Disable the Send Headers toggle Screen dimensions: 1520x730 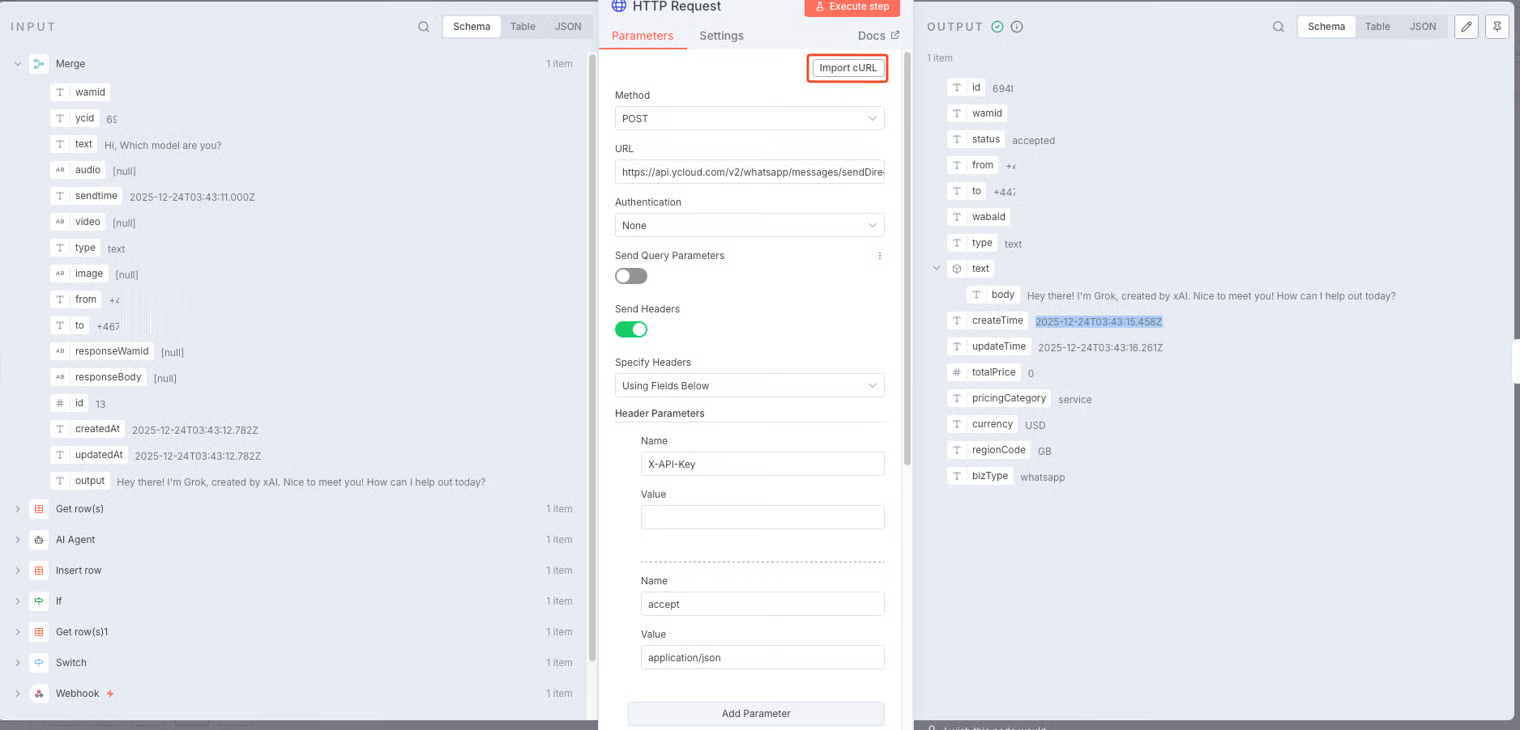(x=631, y=330)
